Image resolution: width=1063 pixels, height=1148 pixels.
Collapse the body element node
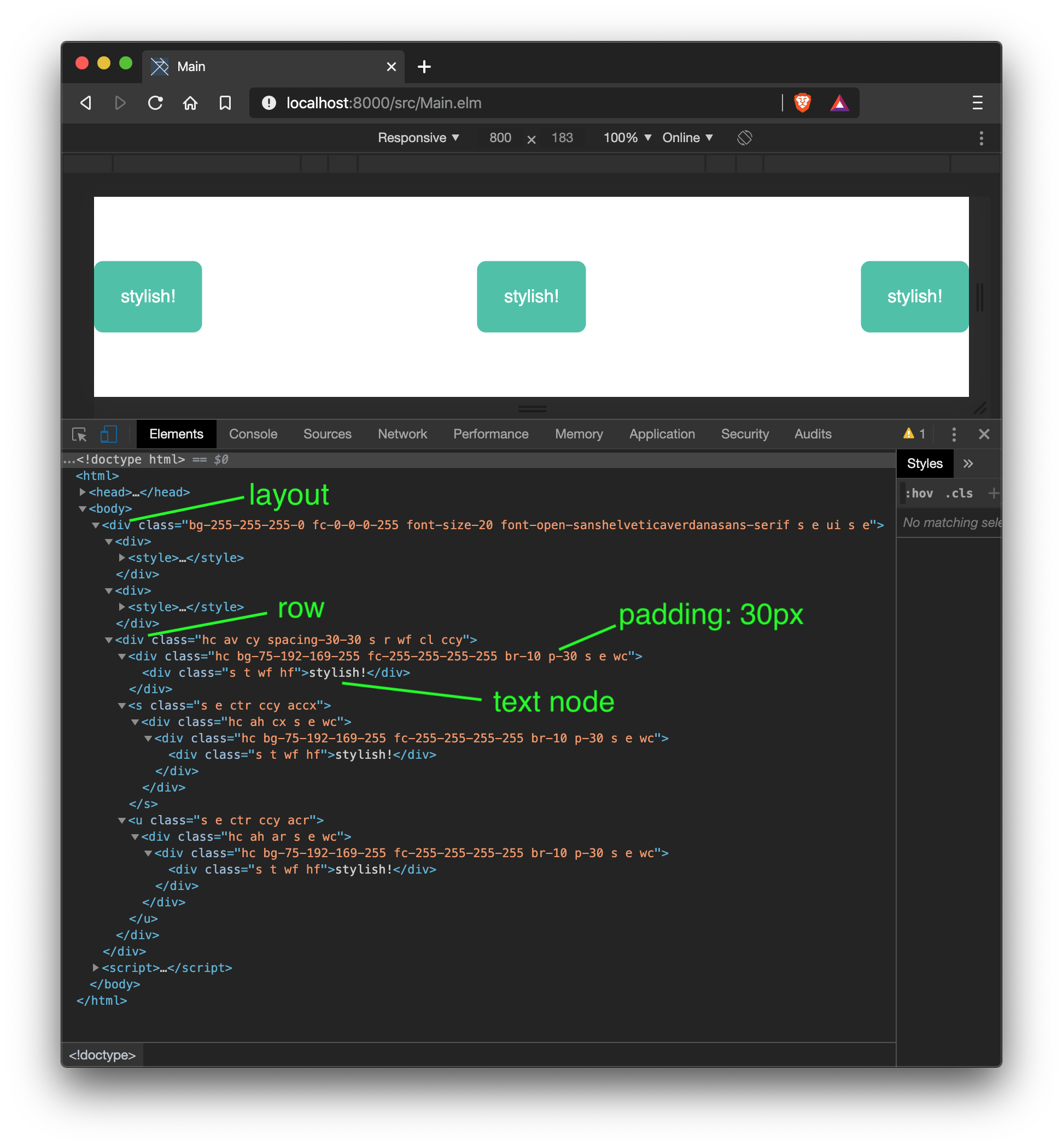[82, 508]
